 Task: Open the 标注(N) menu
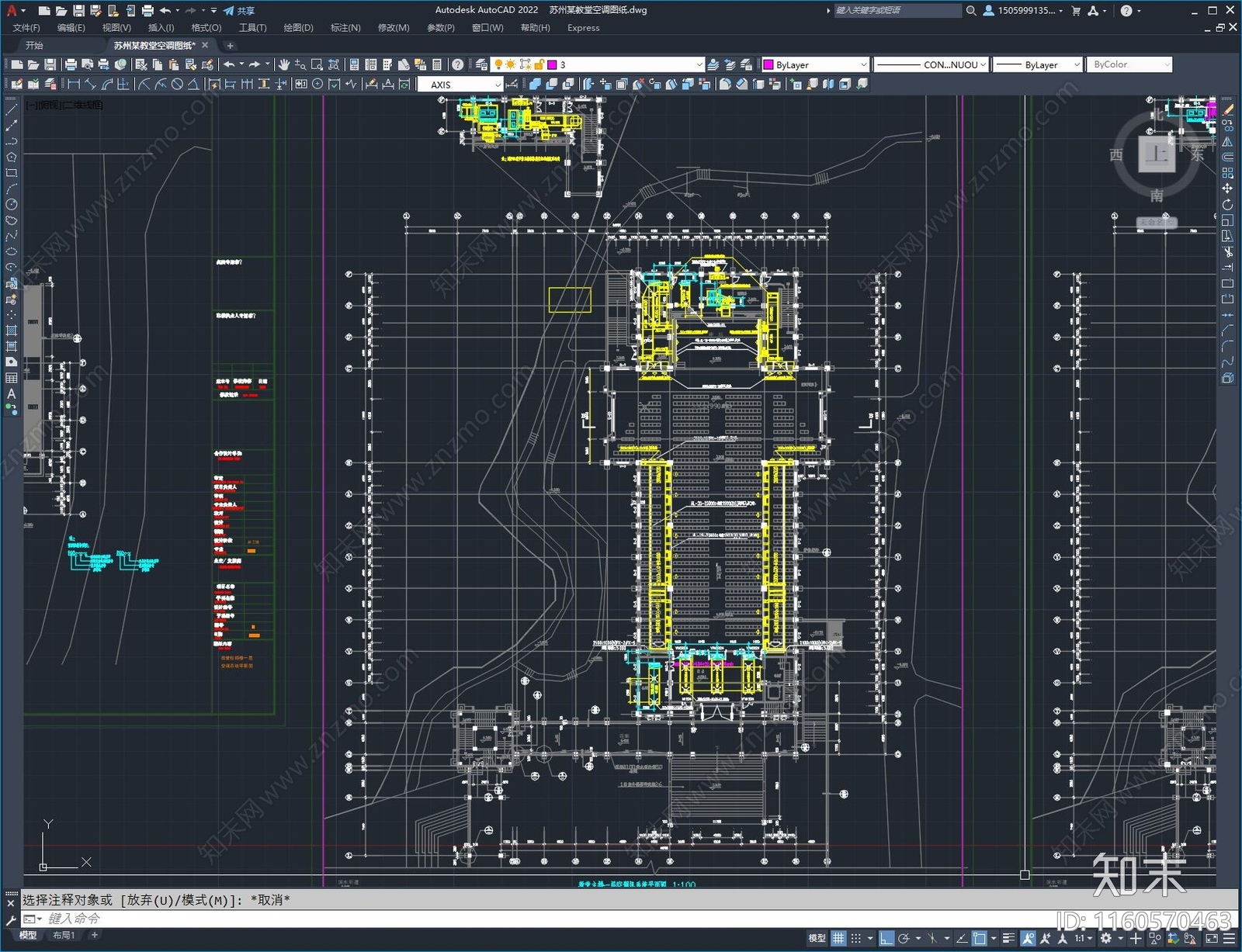click(345, 27)
